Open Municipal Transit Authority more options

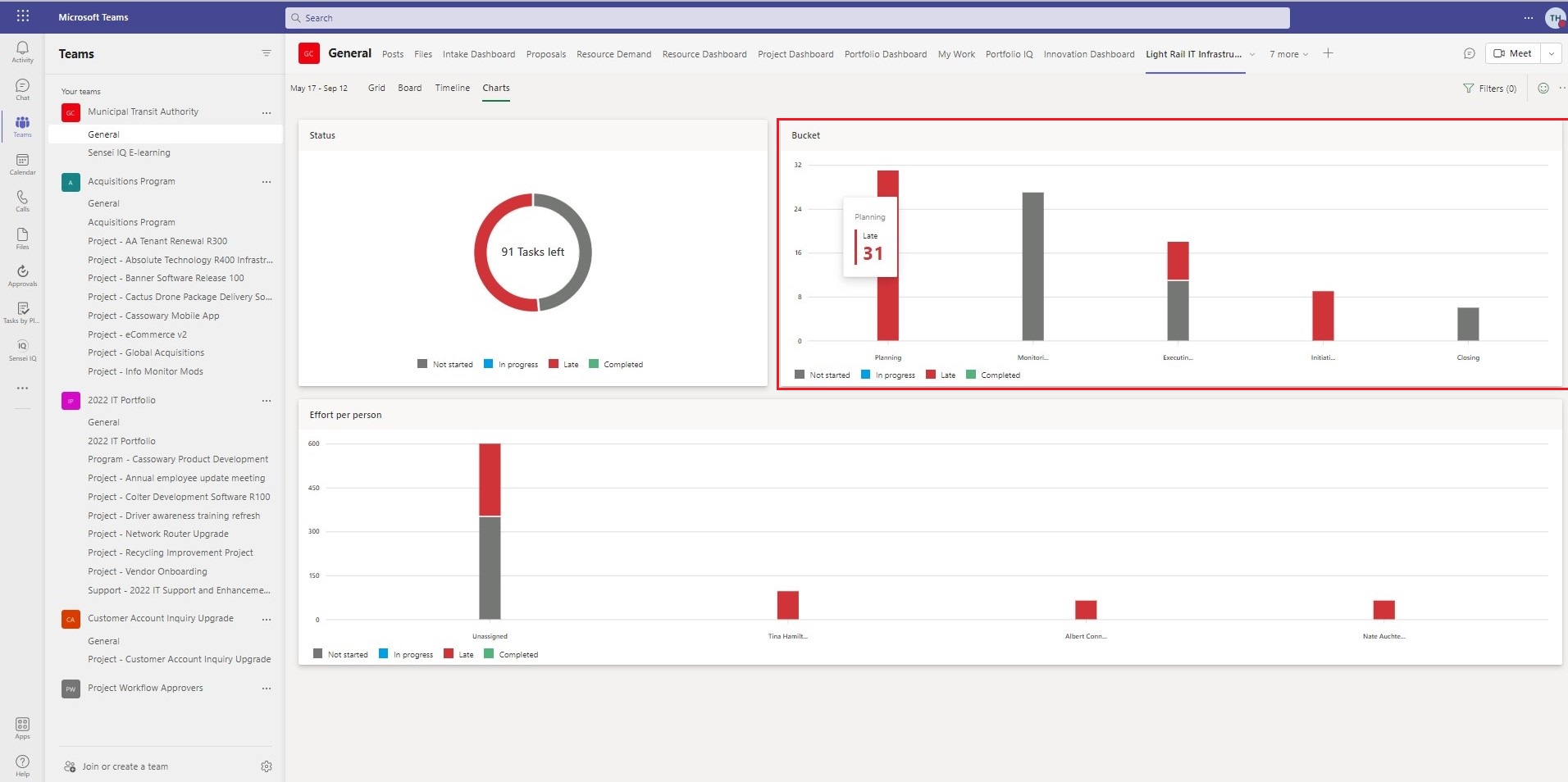(267, 112)
